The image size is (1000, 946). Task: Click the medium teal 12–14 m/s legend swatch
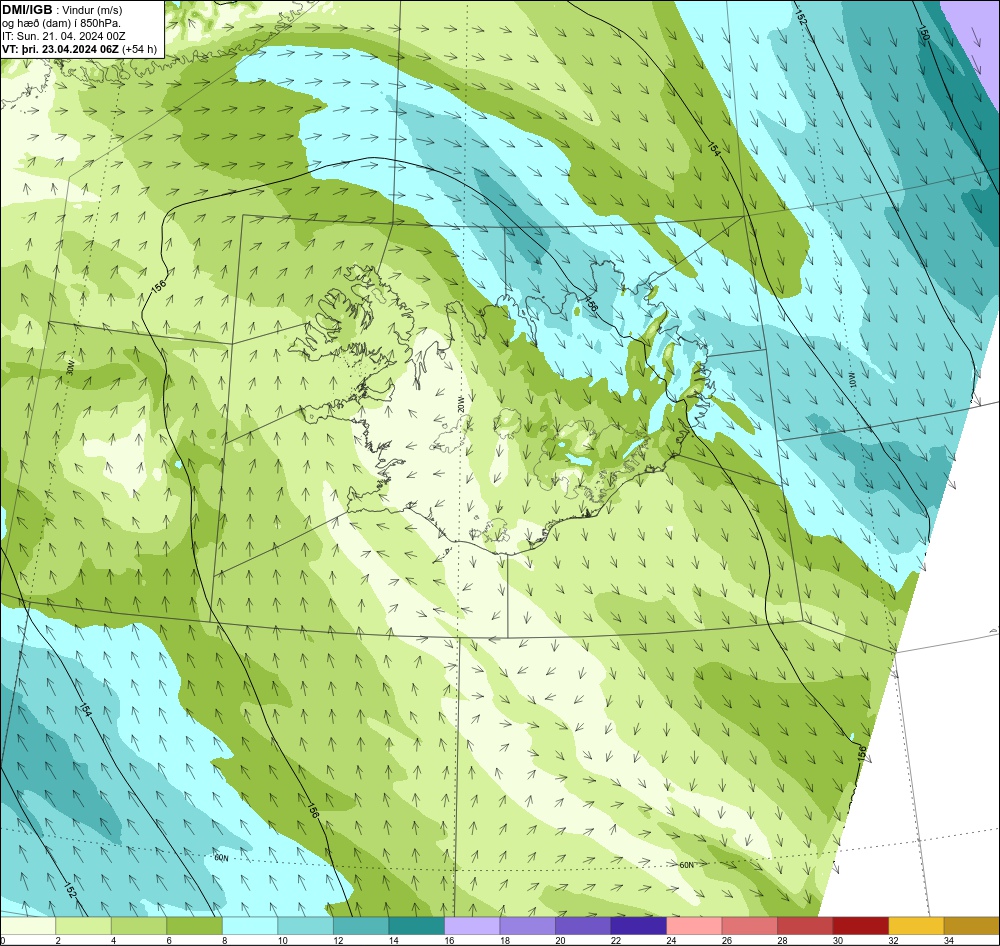361,926
